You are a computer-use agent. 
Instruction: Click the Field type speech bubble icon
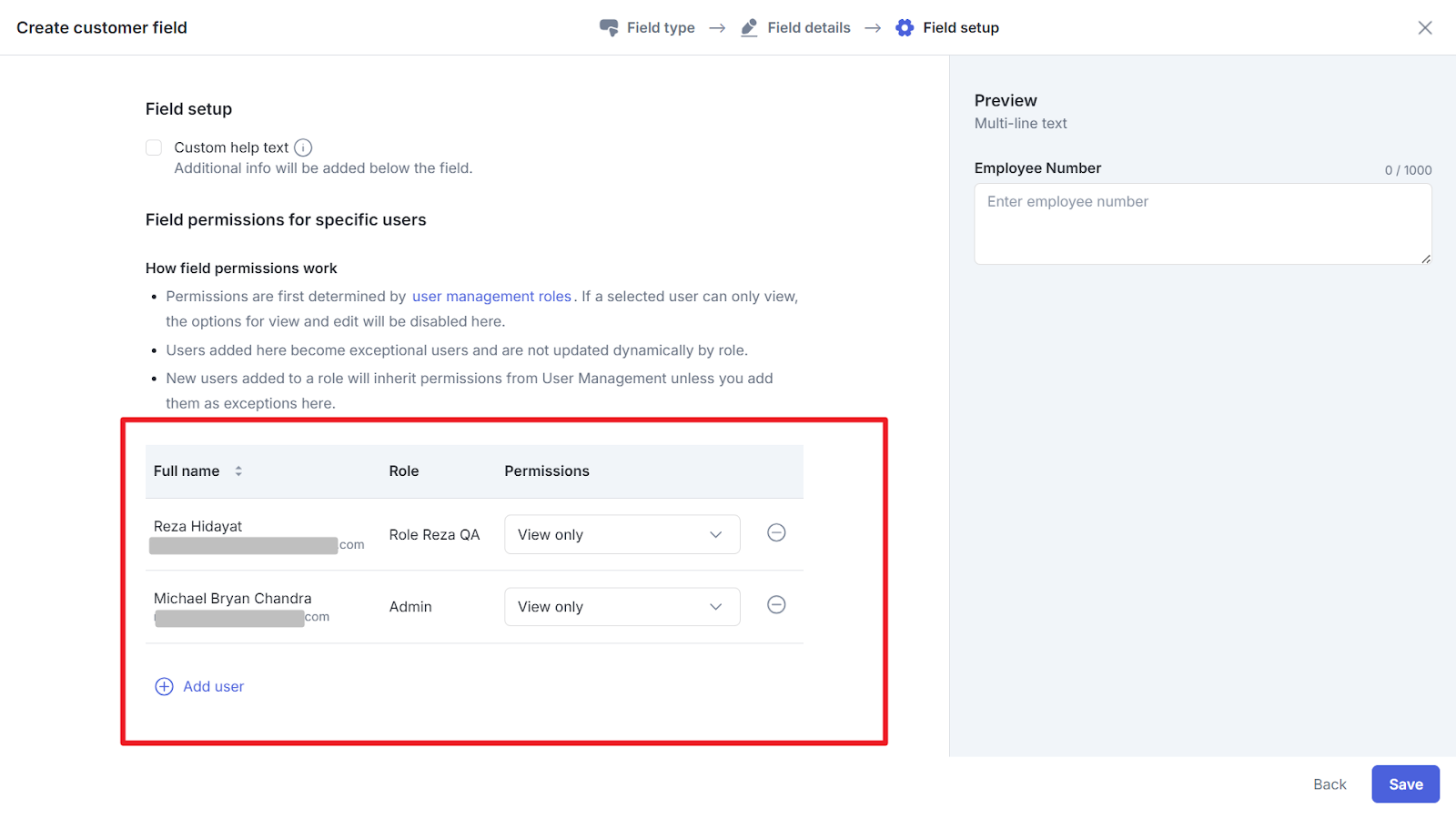pyautogui.click(x=609, y=28)
